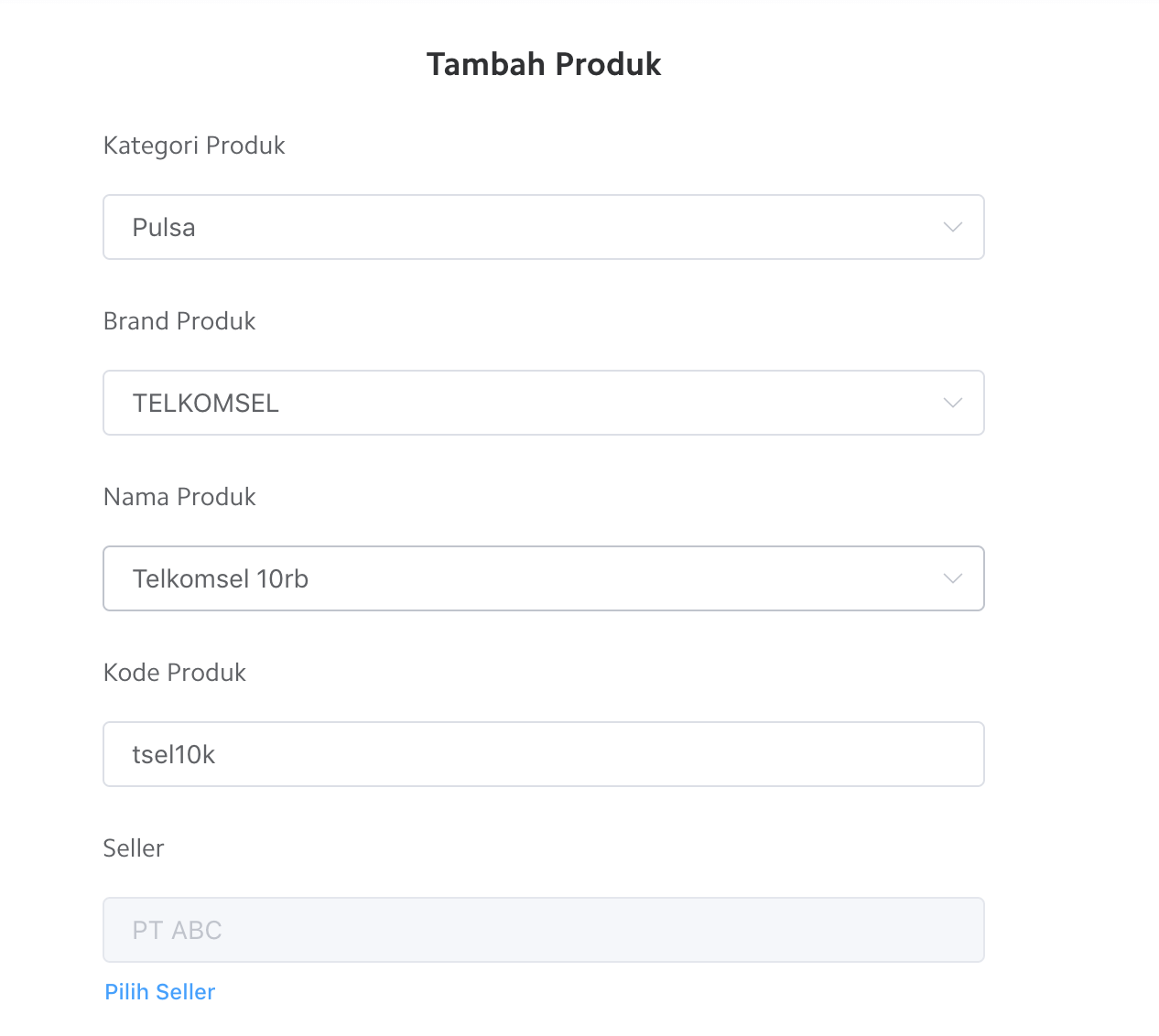Click the Seller label
The image size is (1159, 1036).
(x=134, y=848)
